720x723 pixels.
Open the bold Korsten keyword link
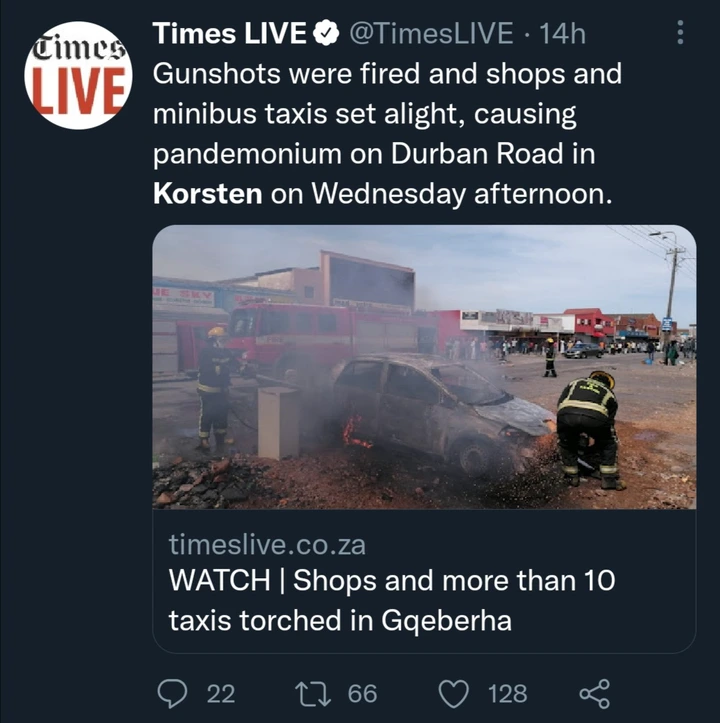(208, 193)
